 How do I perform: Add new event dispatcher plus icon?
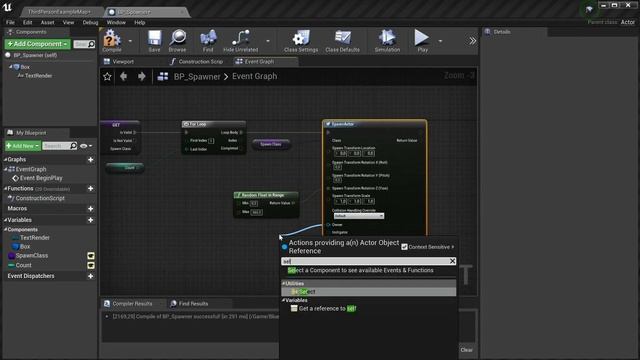tap(91, 276)
